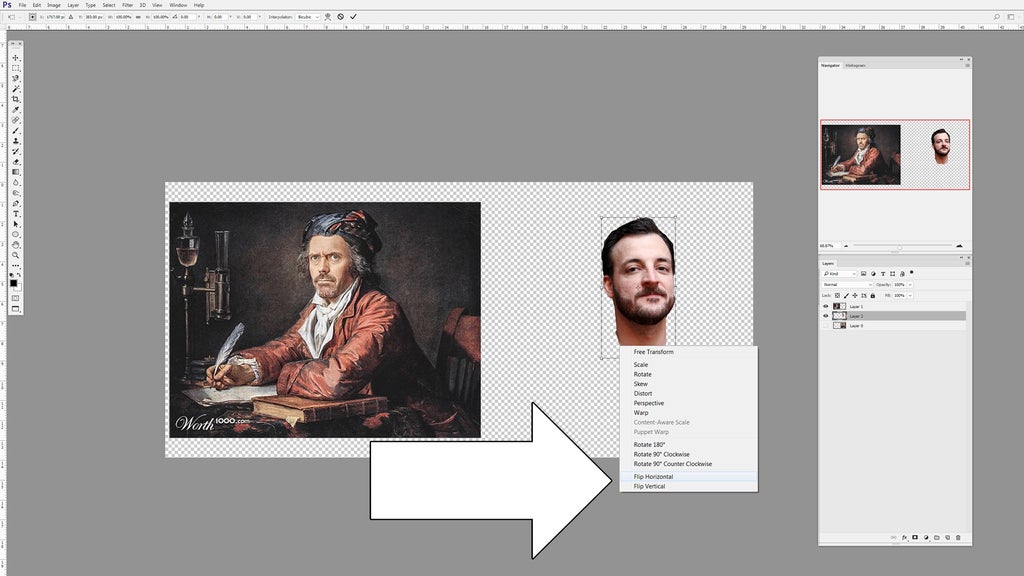Image resolution: width=1024 pixels, height=576 pixels.
Task: Select the Move tool
Action: pyautogui.click(x=16, y=57)
